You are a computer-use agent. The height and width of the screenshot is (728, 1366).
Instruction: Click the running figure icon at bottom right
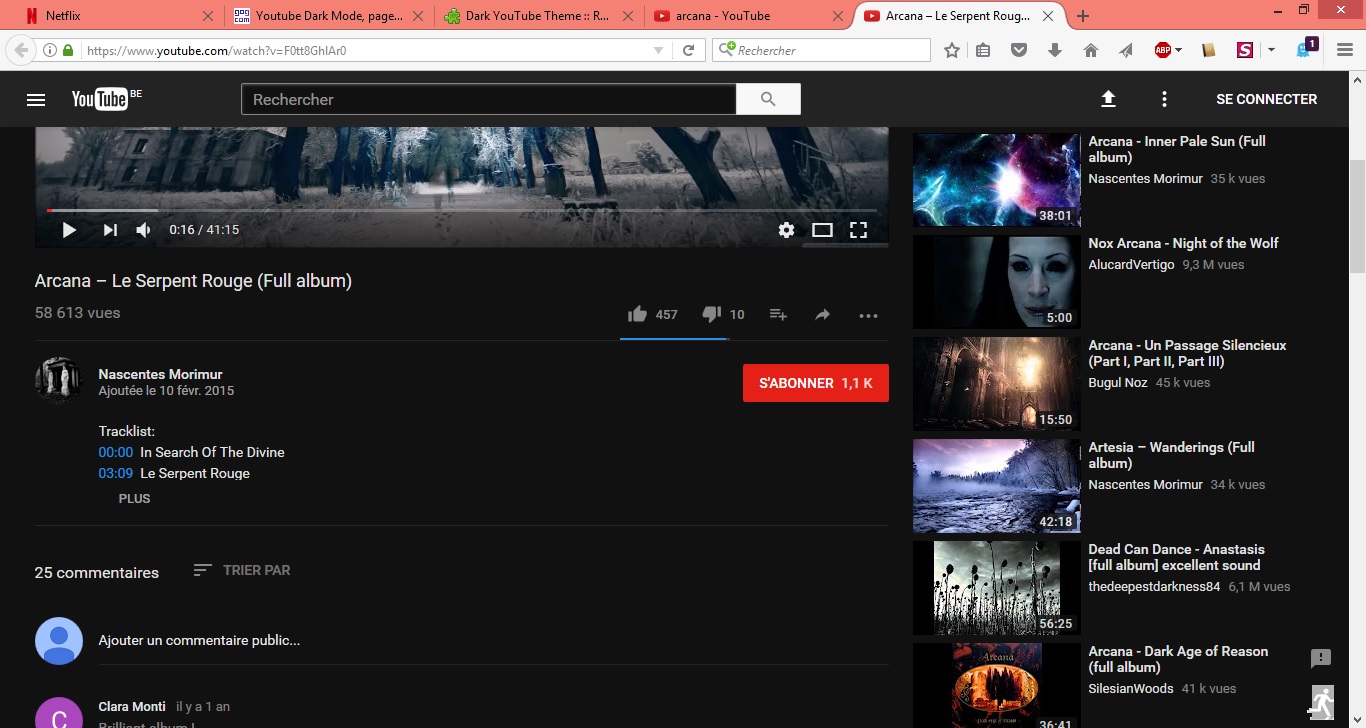(x=1322, y=703)
